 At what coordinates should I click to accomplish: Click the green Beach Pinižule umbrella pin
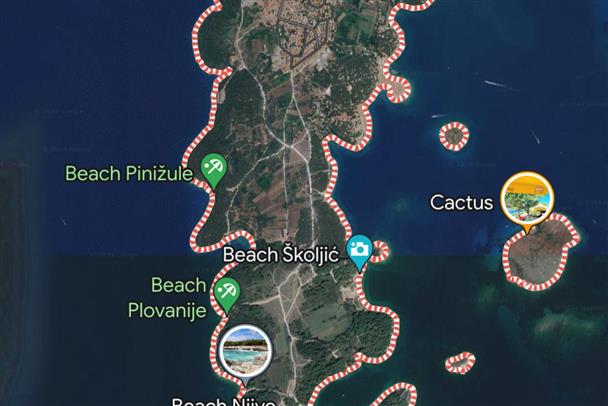(x=214, y=171)
